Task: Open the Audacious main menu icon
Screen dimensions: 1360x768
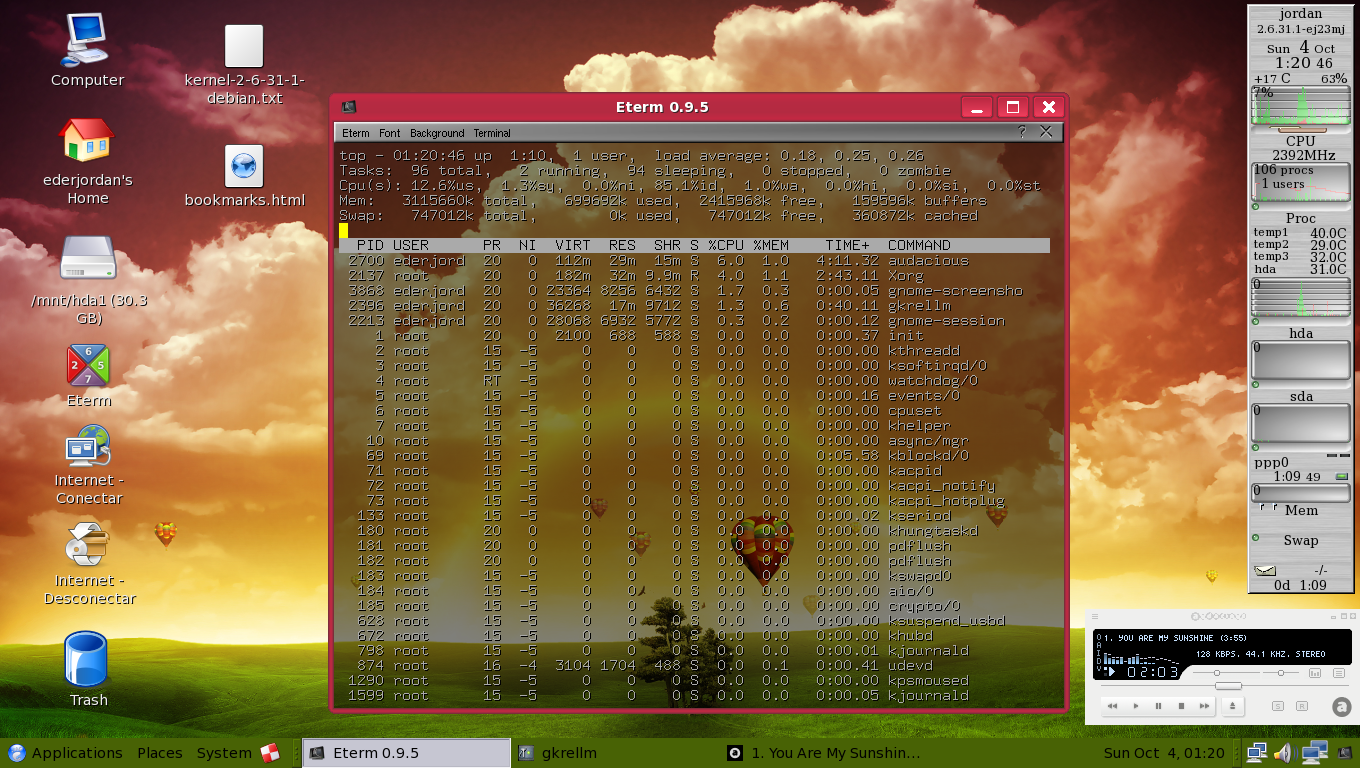Action: (1095, 616)
